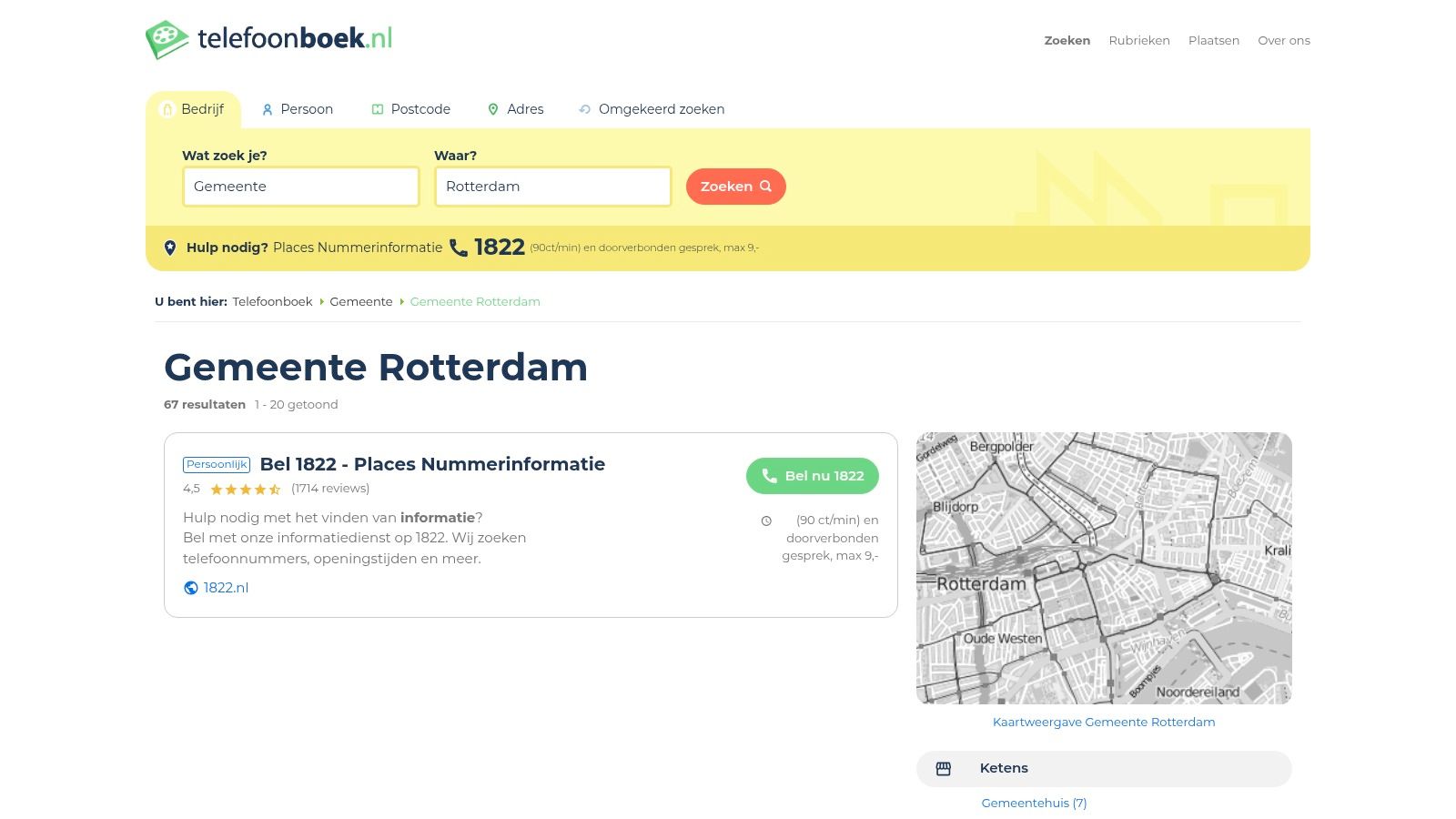The height and width of the screenshot is (819, 1456).
Task: Open Telefoonboek breadcrumb link
Action: (272, 301)
